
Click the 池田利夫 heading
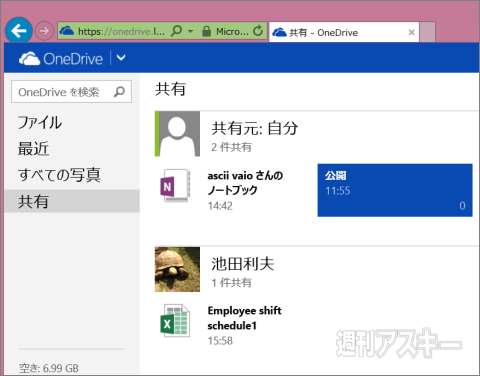243,264
